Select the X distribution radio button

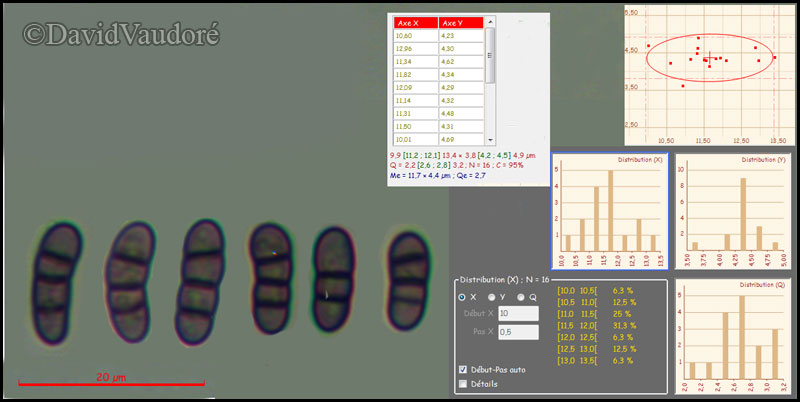[x=461, y=297]
